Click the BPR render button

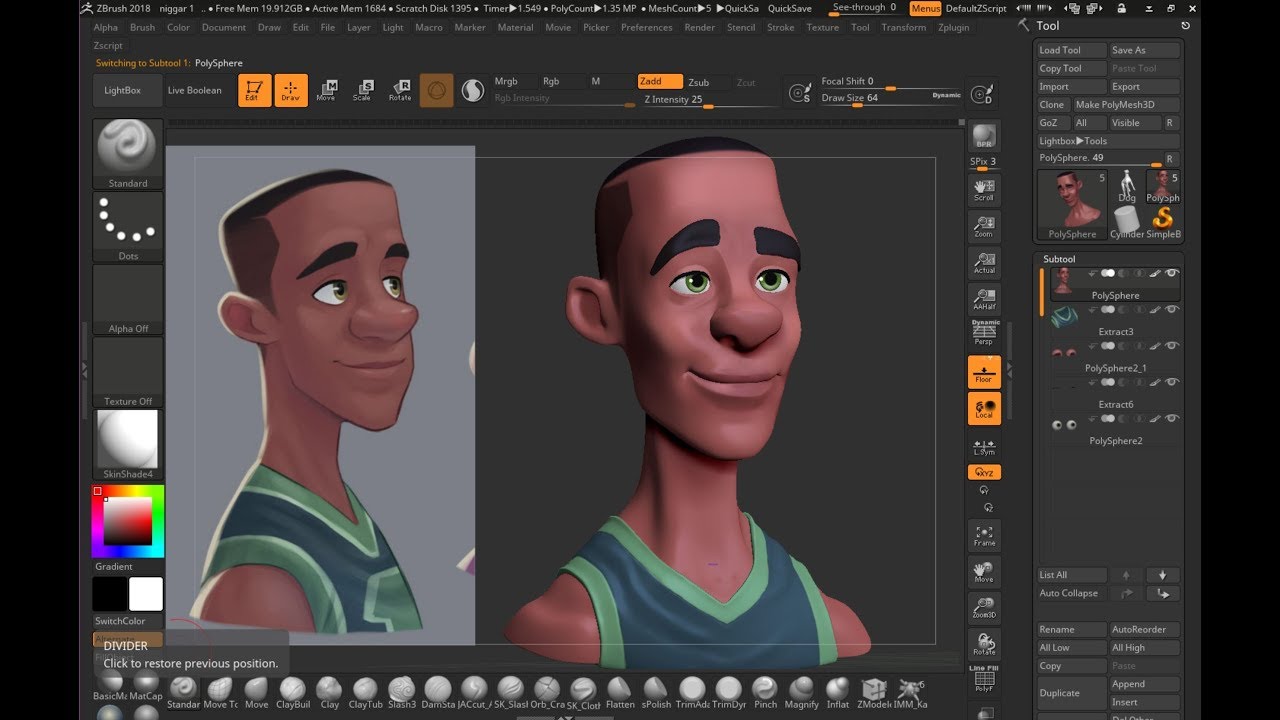984,136
